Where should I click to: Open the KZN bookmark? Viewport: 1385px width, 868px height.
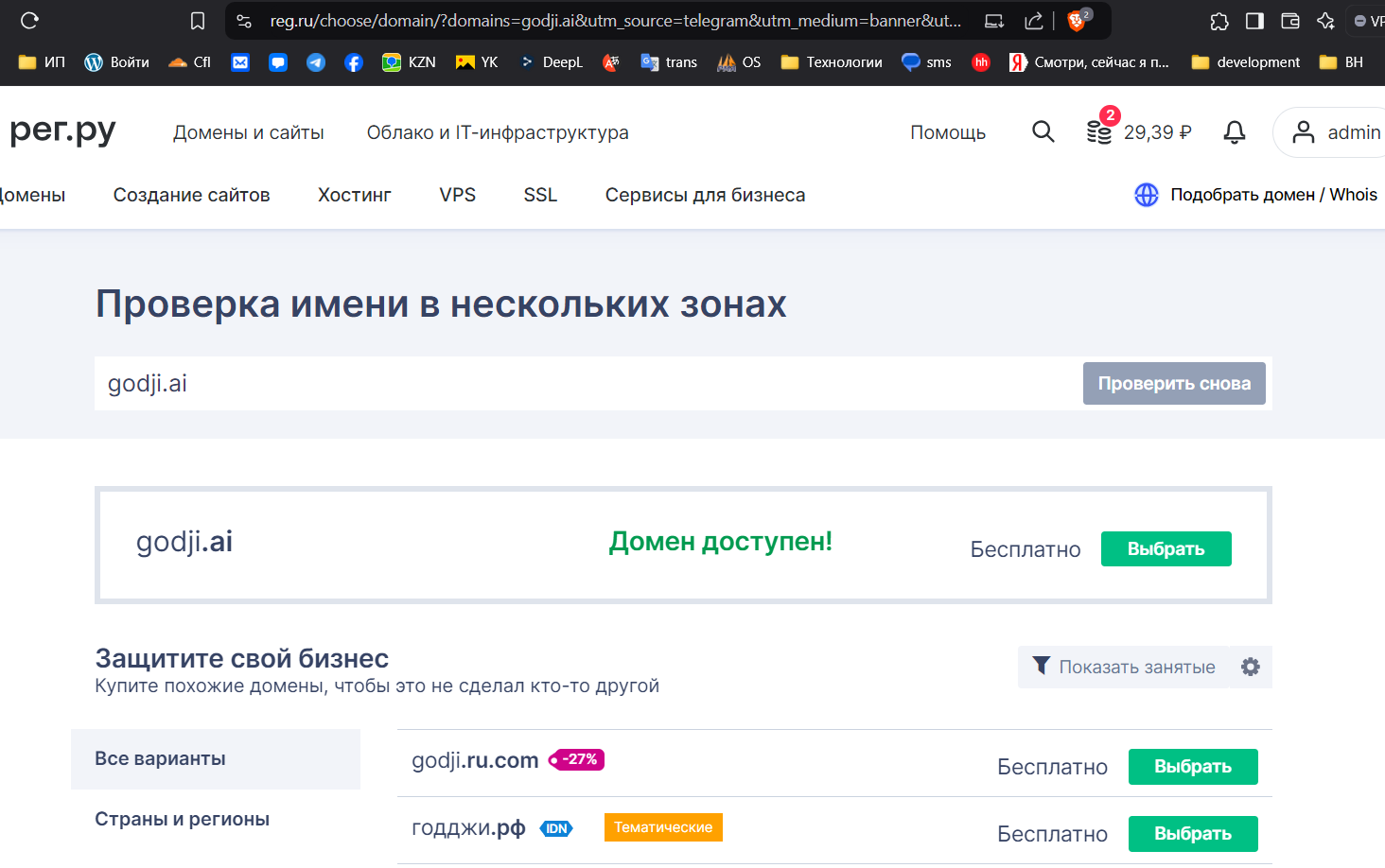(409, 62)
